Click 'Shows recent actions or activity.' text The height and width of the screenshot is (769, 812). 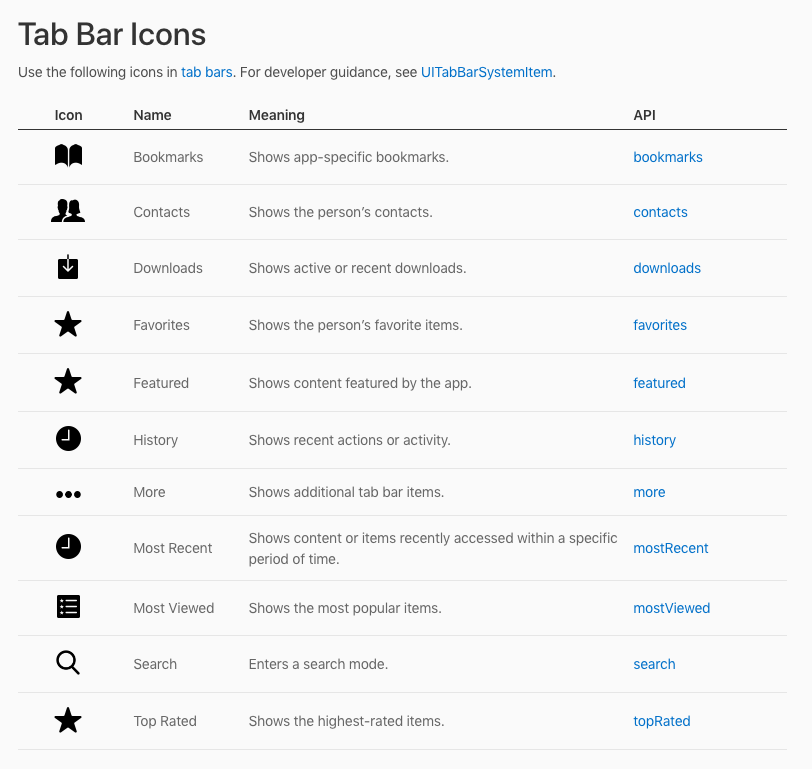coord(350,440)
